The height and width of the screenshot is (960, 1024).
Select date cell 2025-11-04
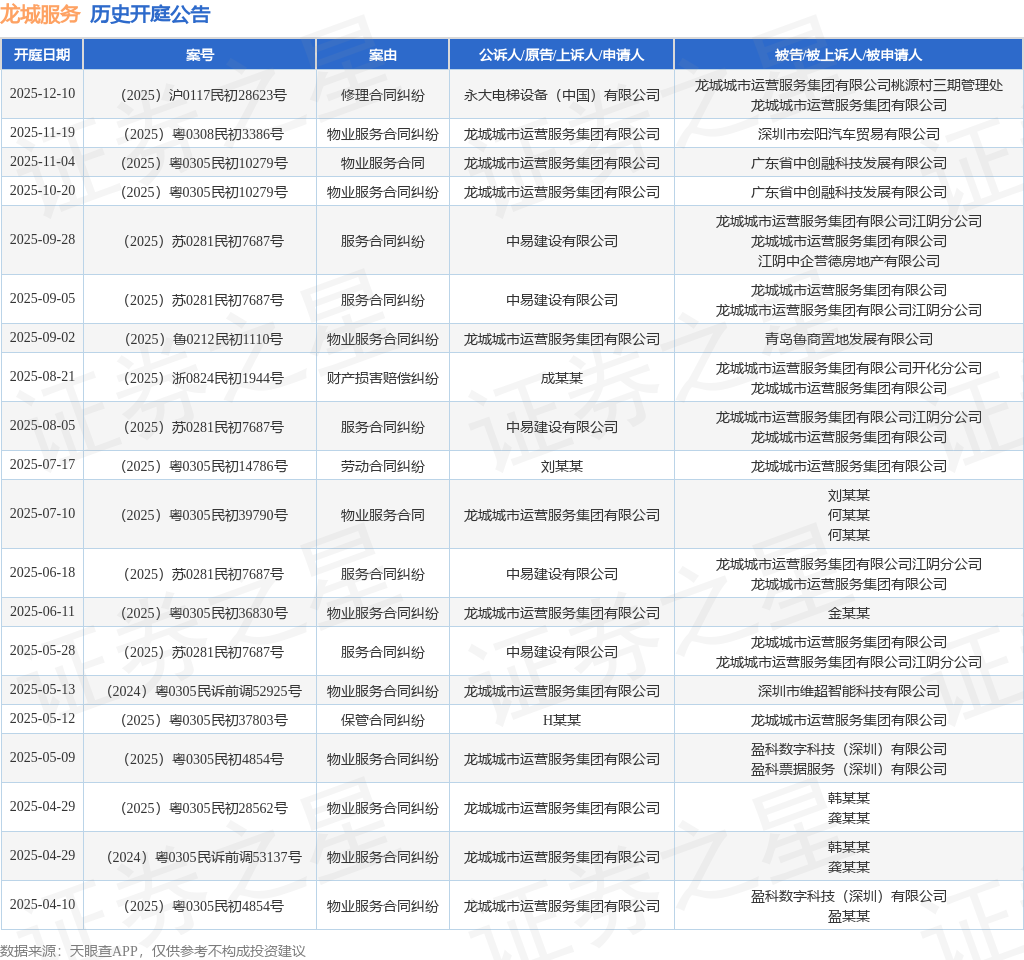(42, 161)
